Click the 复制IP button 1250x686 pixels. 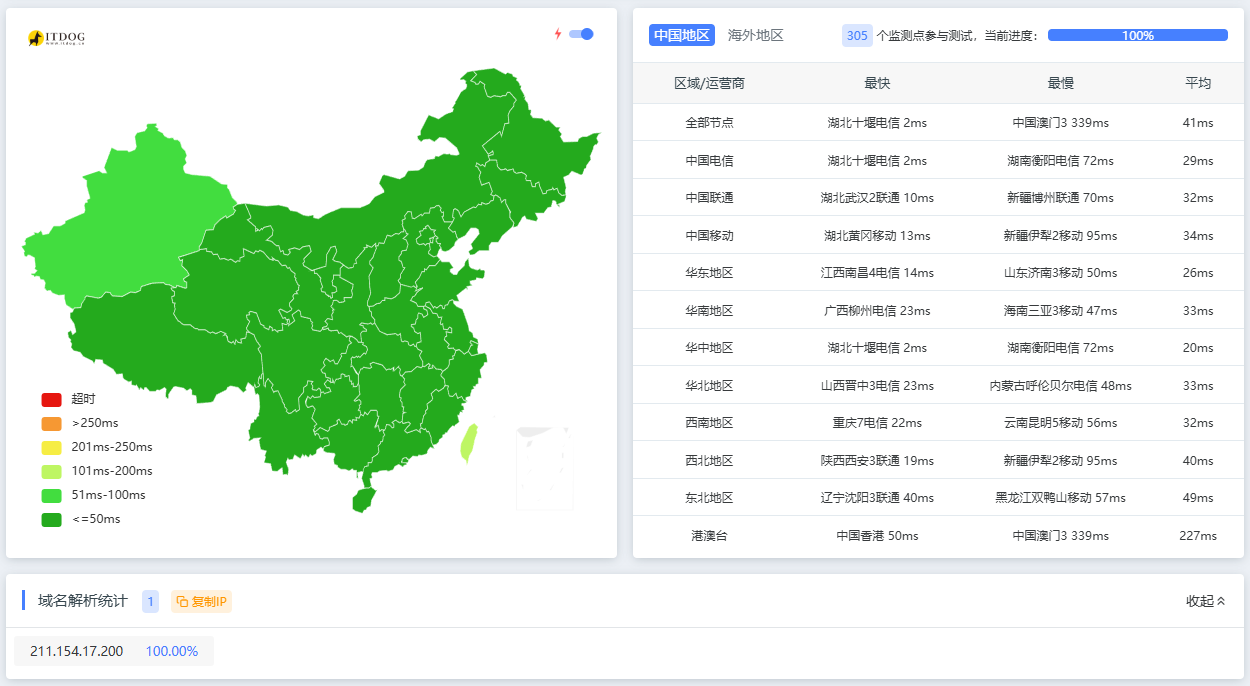[x=201, y=601]
